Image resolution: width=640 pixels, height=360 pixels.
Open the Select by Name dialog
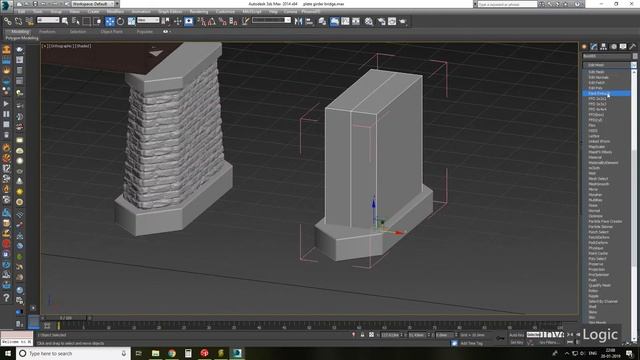point(76,21)
